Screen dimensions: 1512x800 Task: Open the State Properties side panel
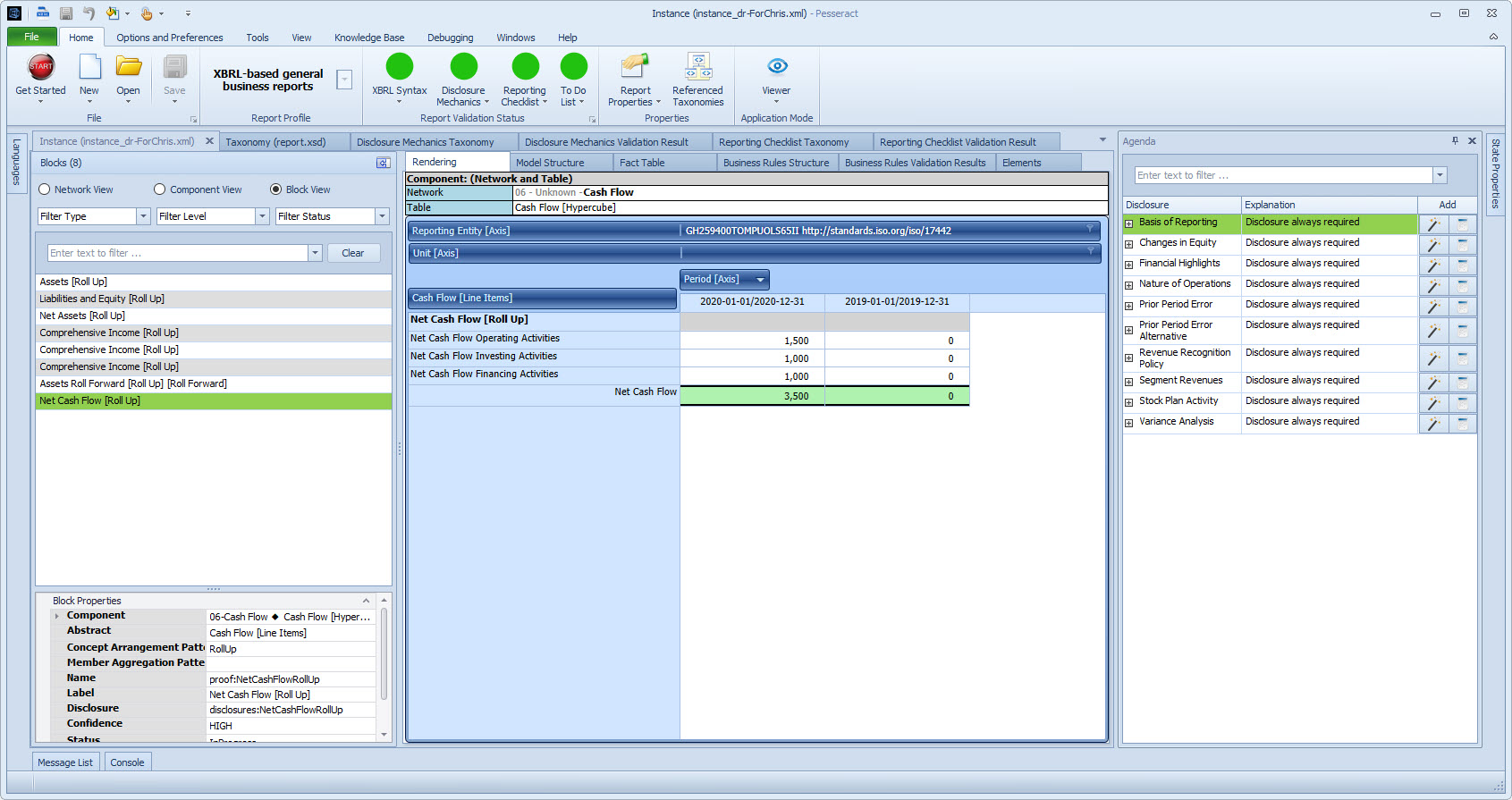pos(1495,173)
